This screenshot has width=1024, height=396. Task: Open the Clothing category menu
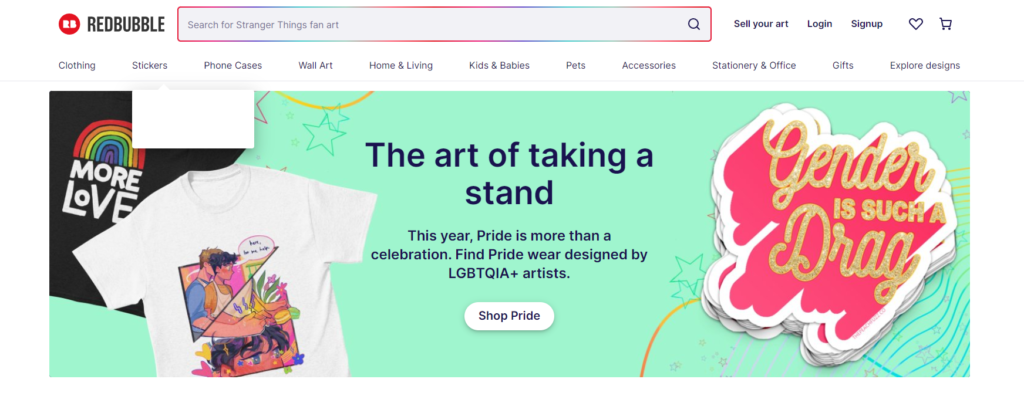click(x=77, y=65)
